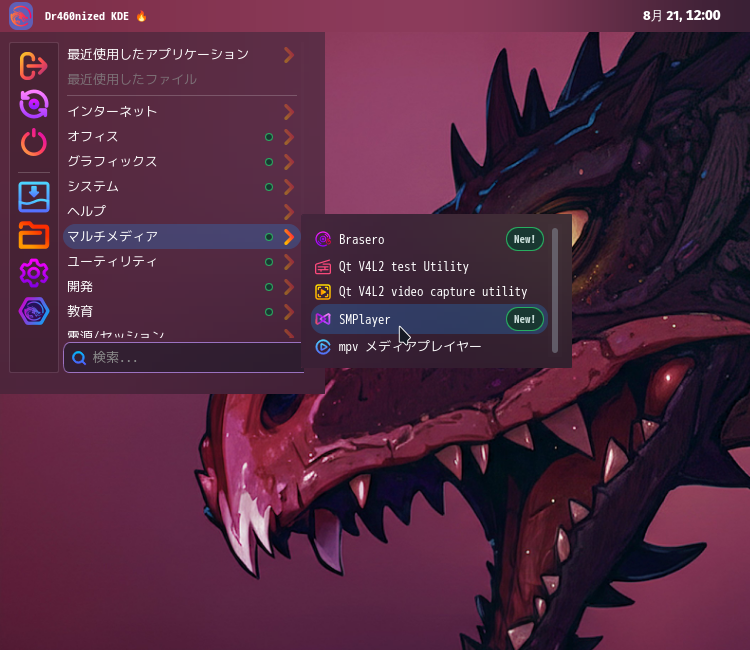
Task: Click the New! badge next to SMPlayer
Action: [525, 319]
